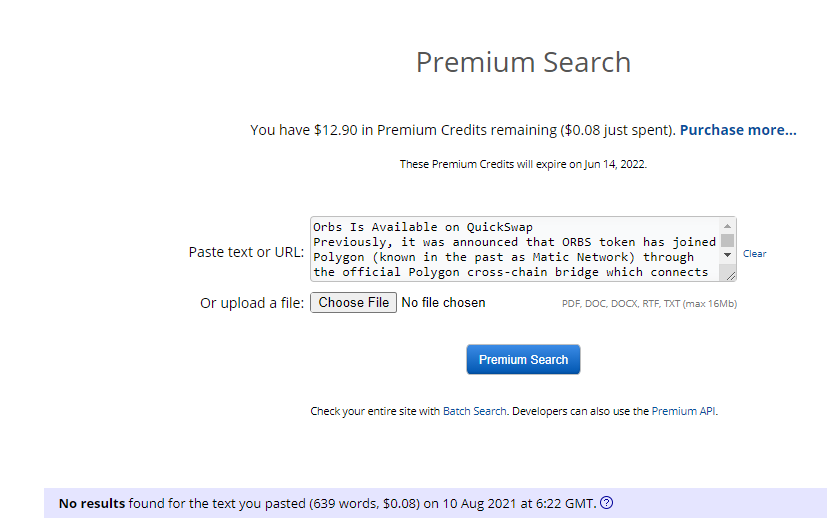
Task: Place cursor on 'Previously, it was announced' line
Action: tap(514, 242)
